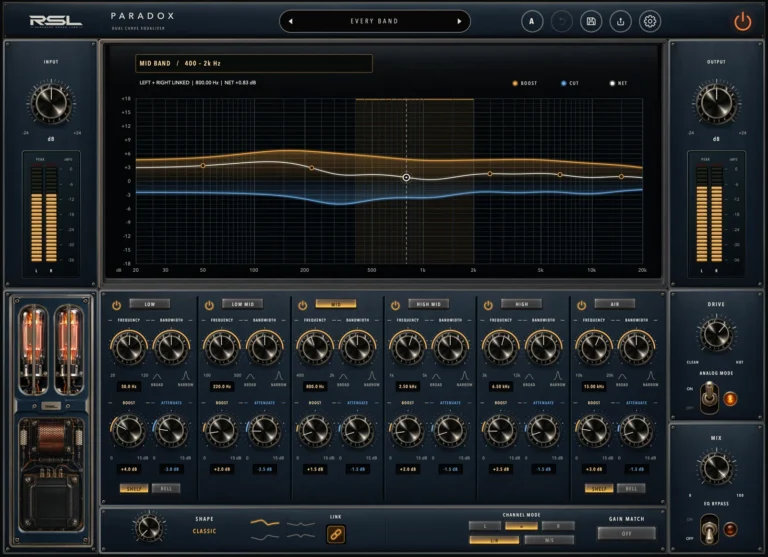768x557 pixels.
Task: Flip the Analog Mode toggle switch
Action: click(x=709, y=397)
